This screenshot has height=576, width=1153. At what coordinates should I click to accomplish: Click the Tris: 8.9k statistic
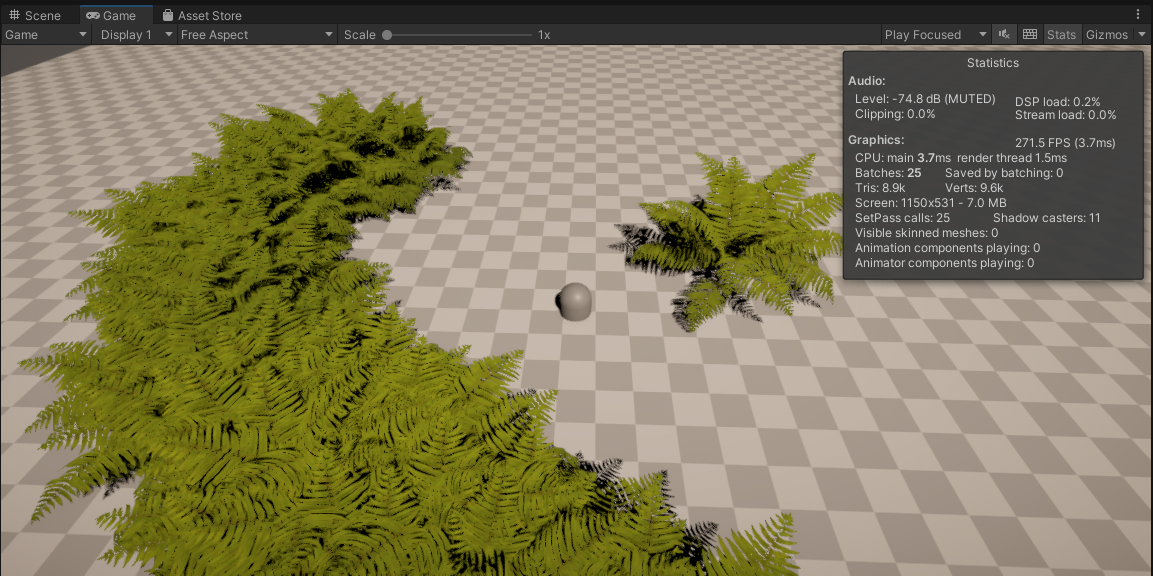pos(880,188)
